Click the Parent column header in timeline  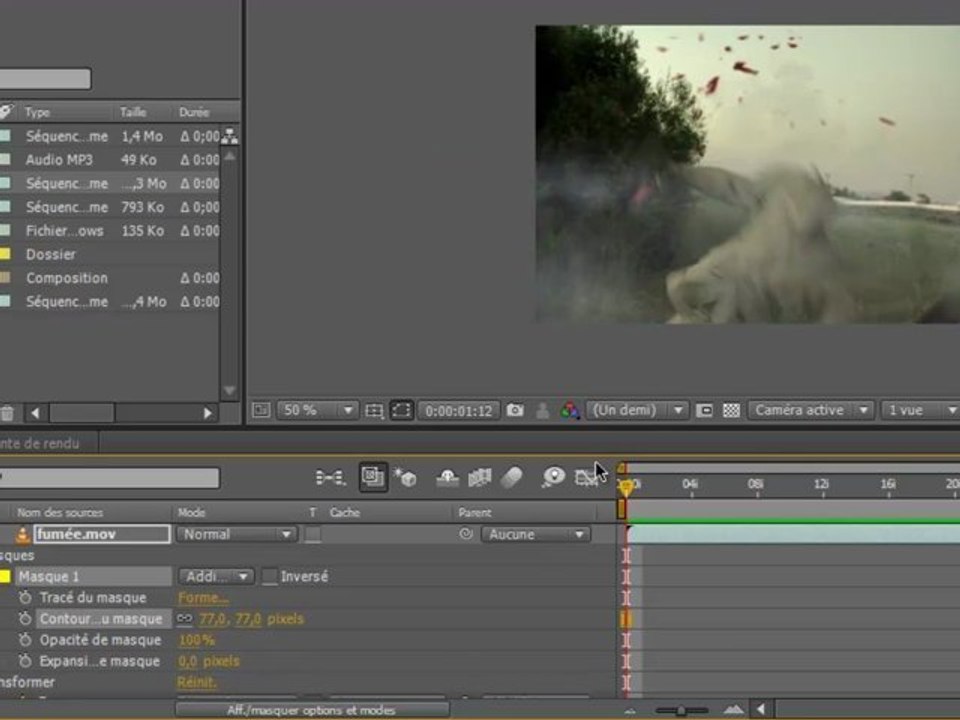click(x=475, y=512)
